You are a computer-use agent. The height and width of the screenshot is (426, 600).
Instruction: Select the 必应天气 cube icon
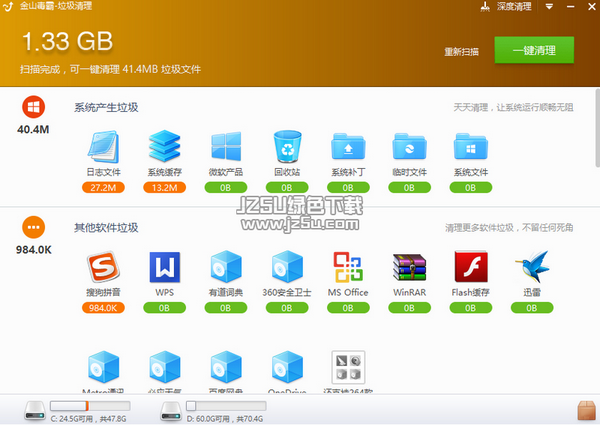point(165,367)
